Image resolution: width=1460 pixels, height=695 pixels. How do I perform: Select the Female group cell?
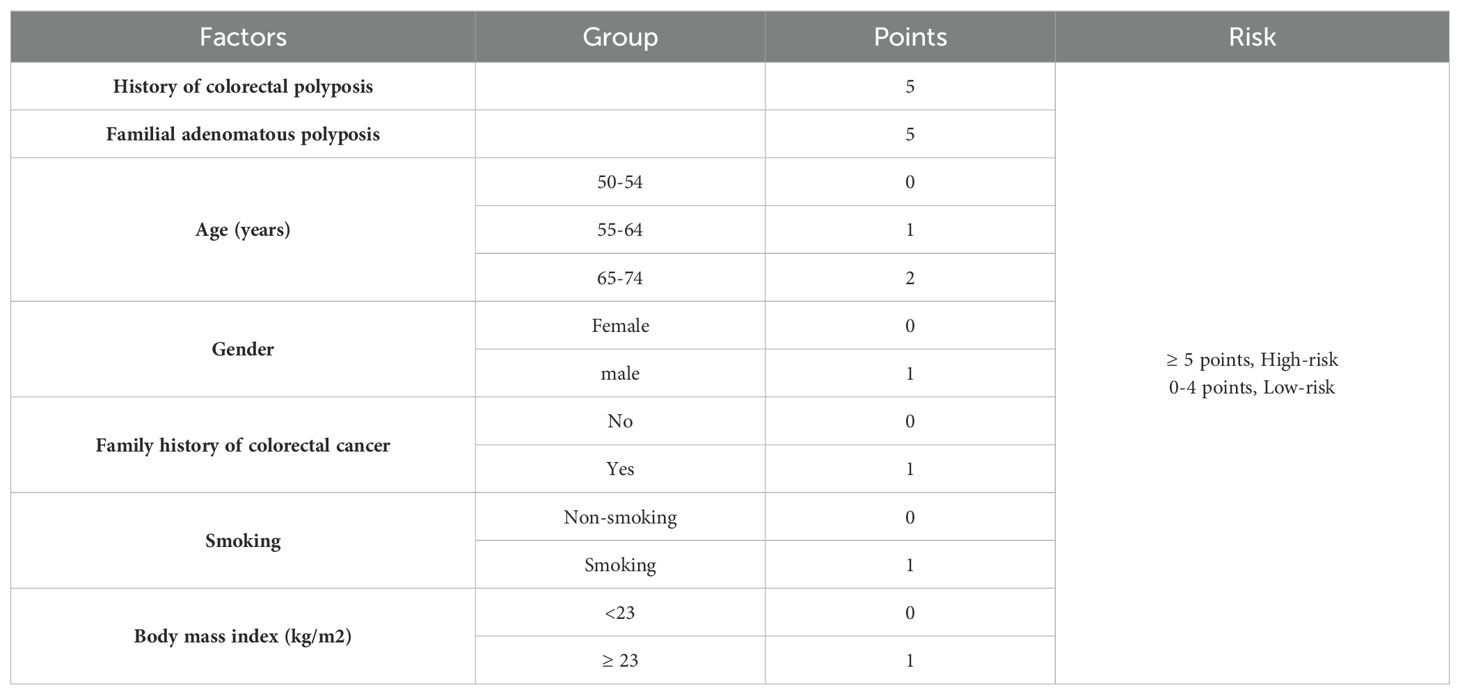point(620,325)
